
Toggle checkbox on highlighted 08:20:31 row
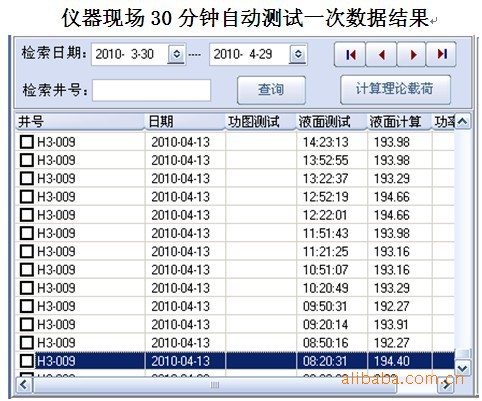tap(27, 361)
